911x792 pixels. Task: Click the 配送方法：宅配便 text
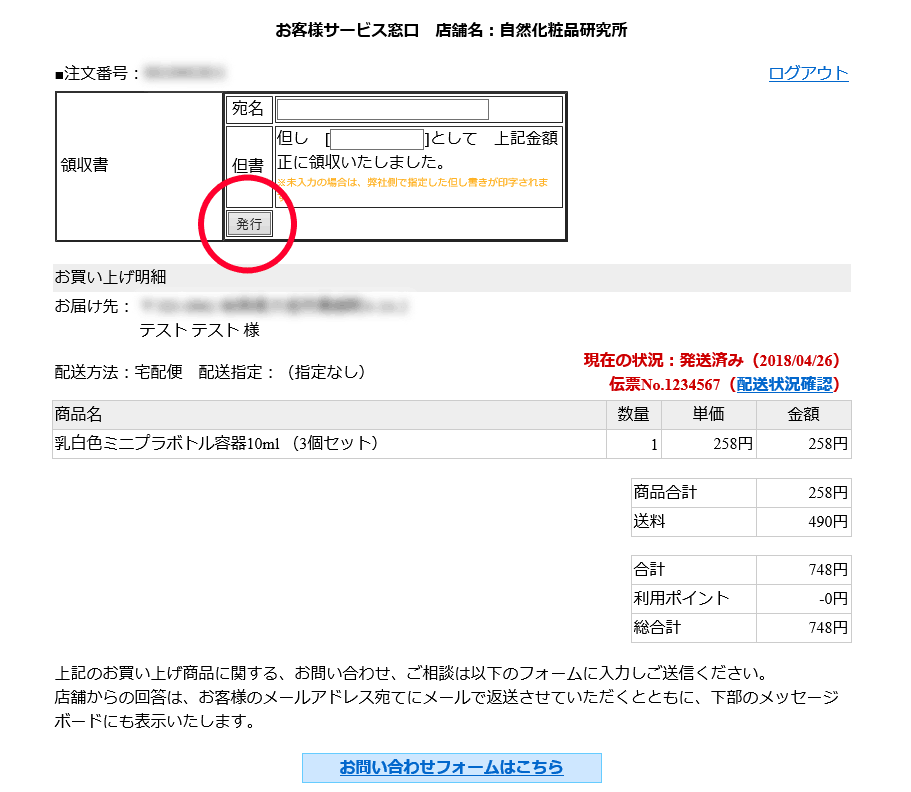click(119, 372)
